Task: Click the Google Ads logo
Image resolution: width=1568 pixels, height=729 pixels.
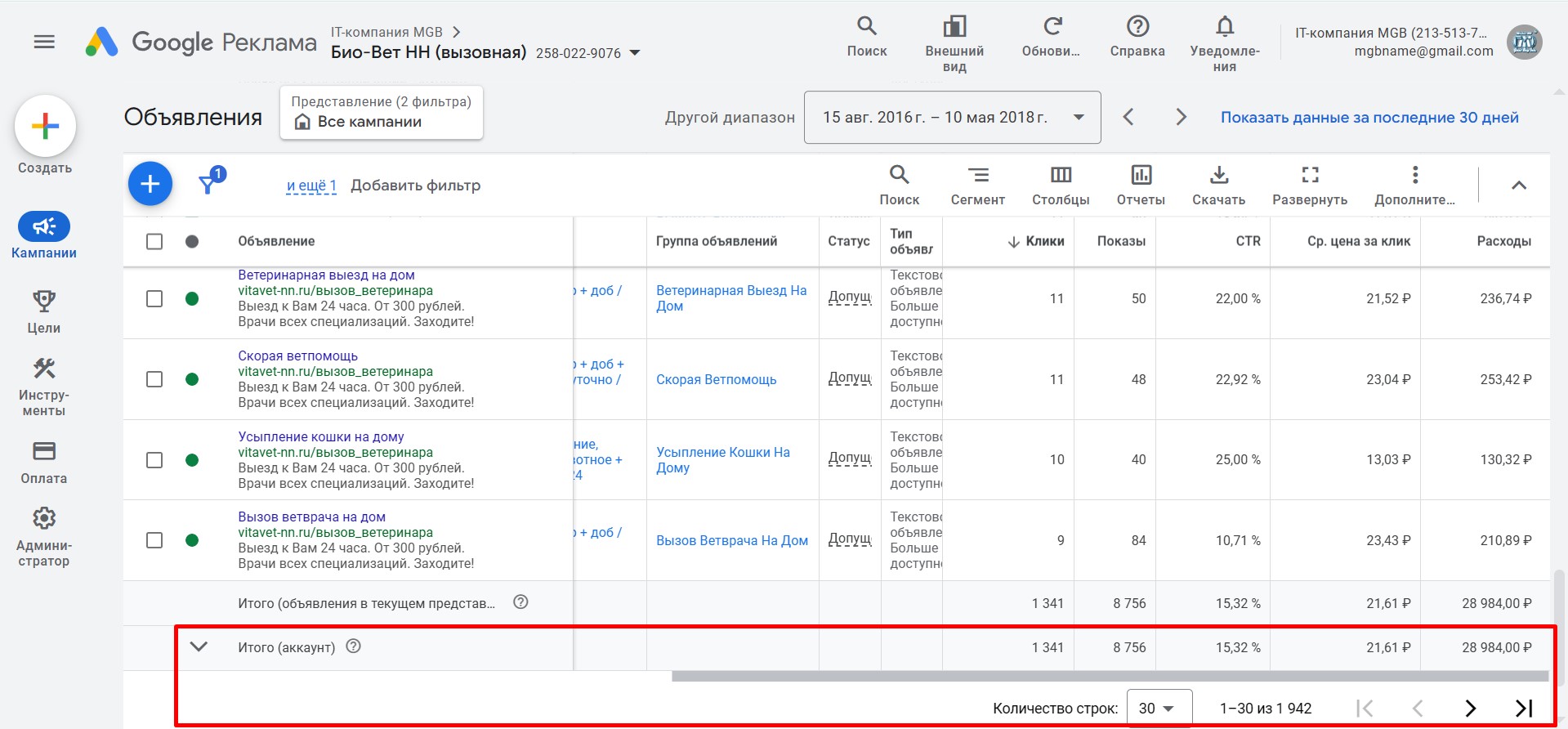Action: coord(101,42)
